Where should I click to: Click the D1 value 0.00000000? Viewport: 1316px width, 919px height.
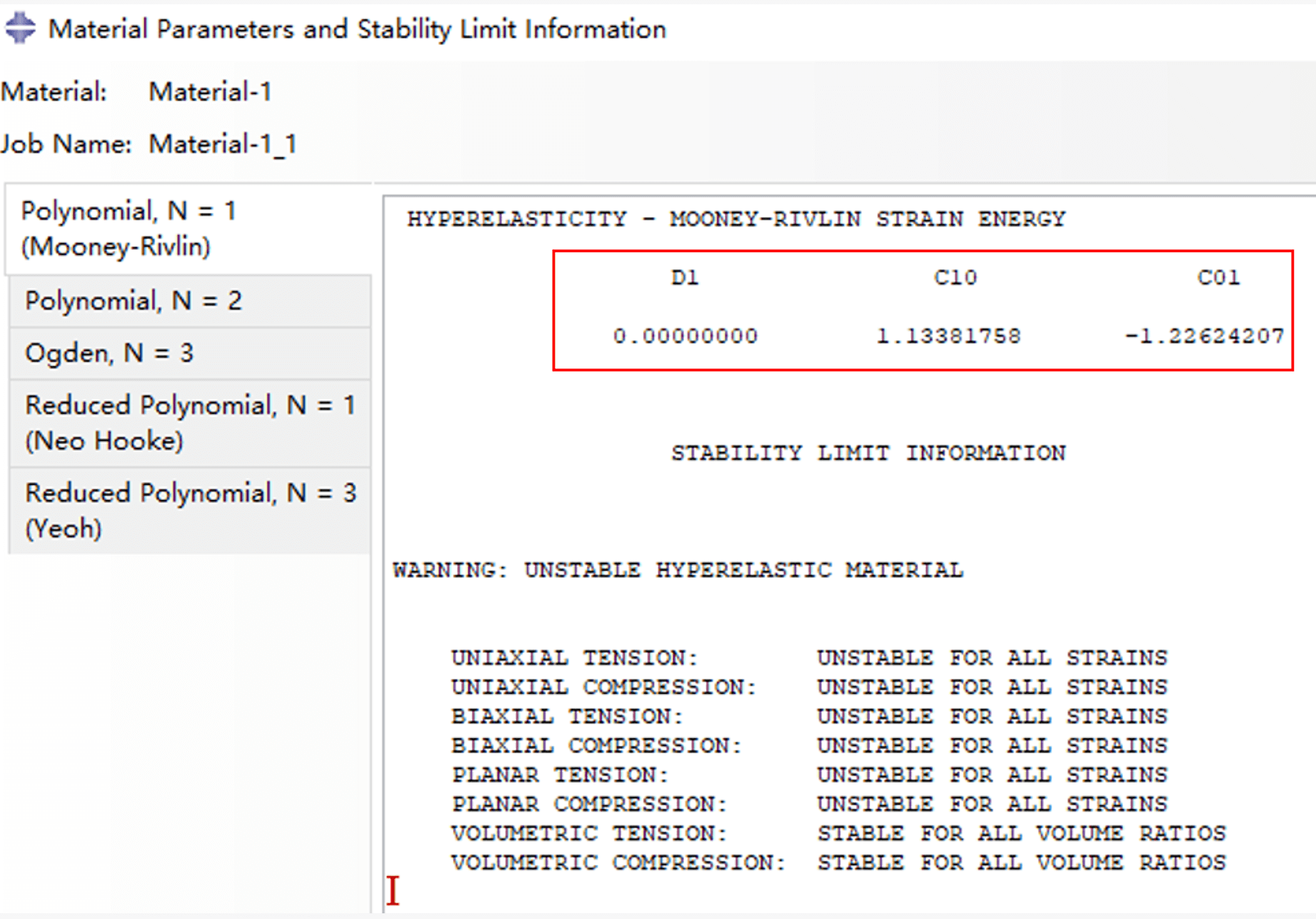pyautogui.click(x=685, y=336)
